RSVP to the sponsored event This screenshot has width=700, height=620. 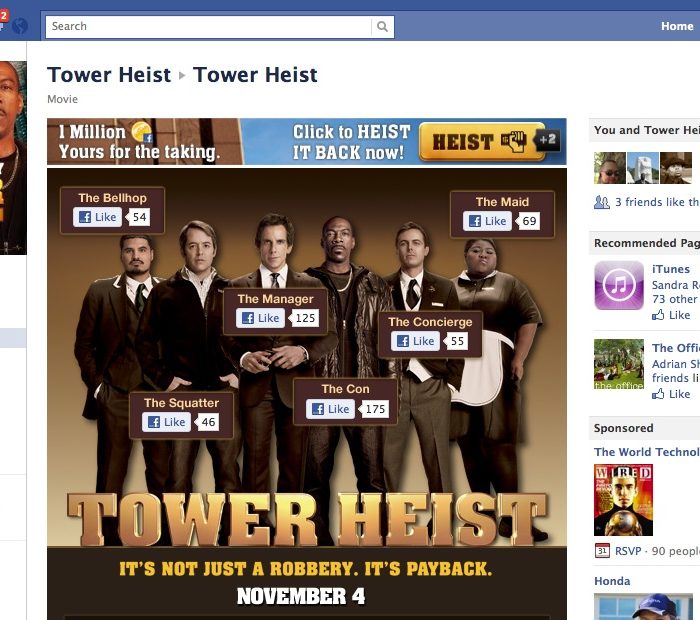coord(628,551)
